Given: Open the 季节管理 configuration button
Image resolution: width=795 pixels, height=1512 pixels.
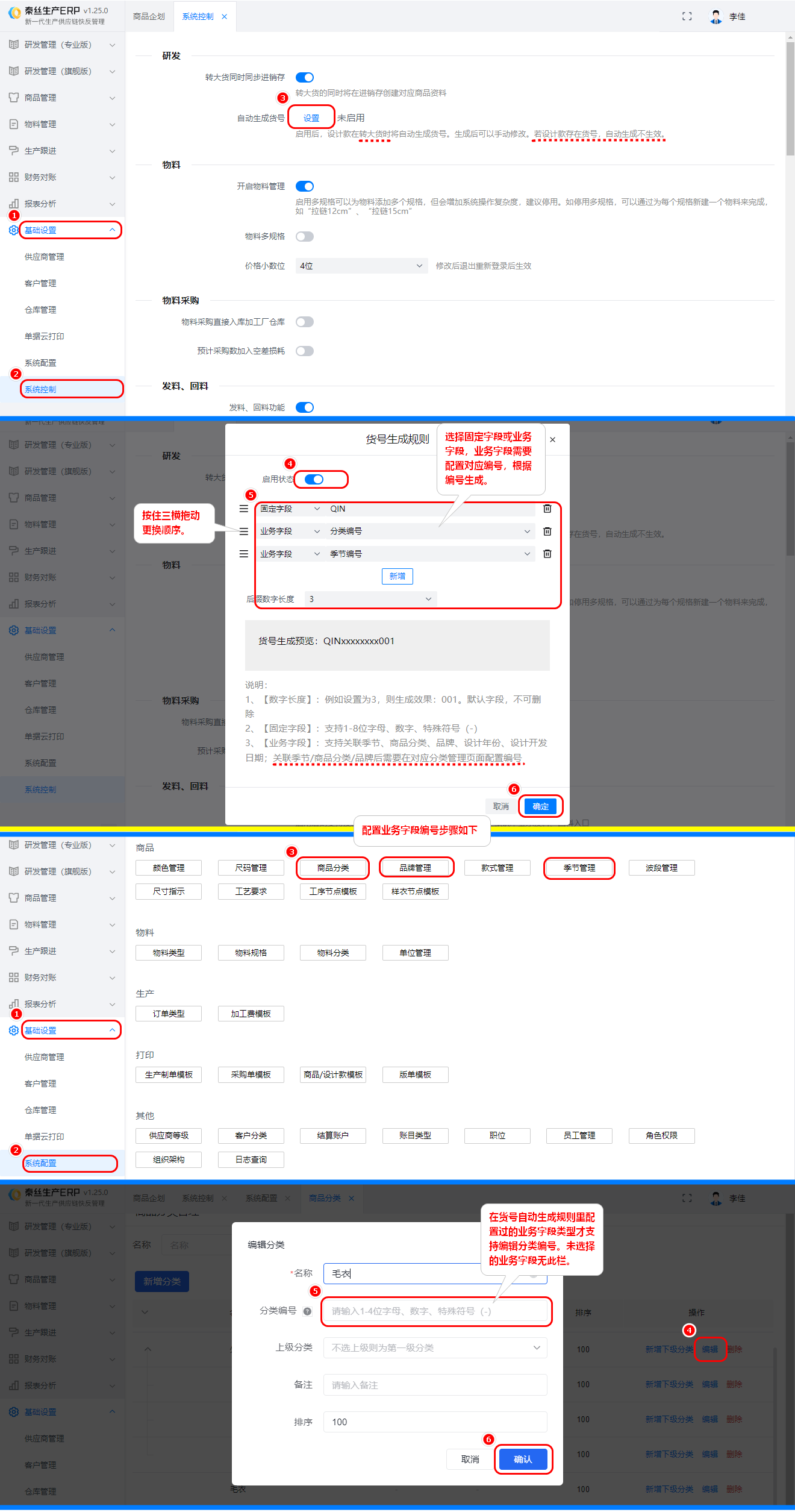Looking at the screenshot, I should click(x=579, y=868).
